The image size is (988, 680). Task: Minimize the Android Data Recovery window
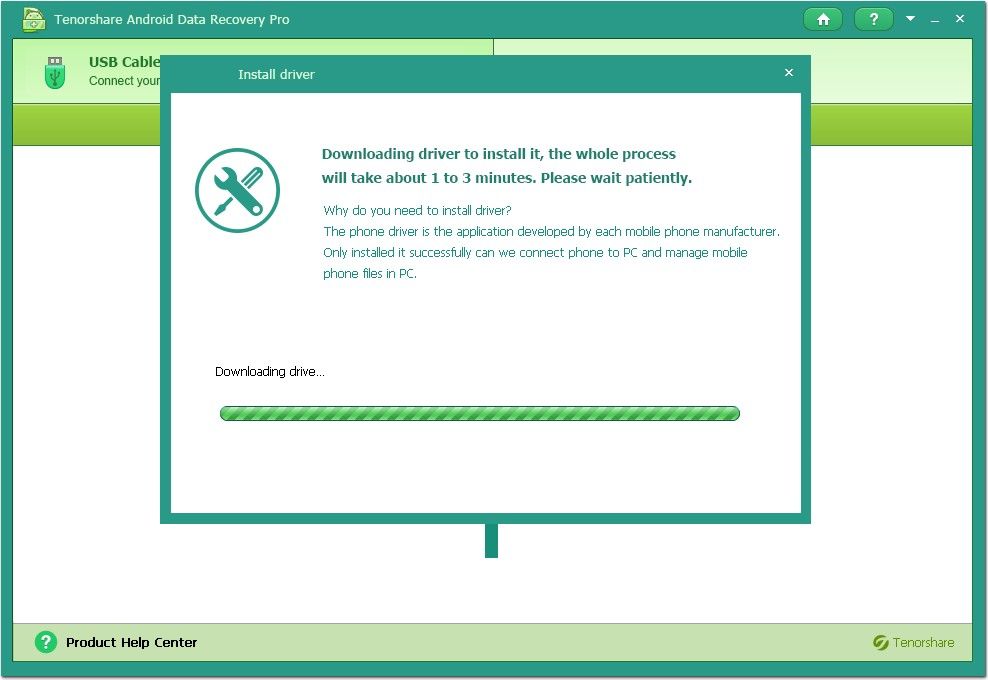click(935, 20)
